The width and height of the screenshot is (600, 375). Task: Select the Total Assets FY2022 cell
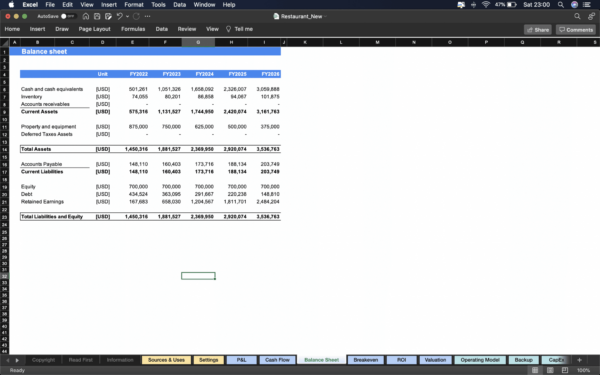(x=132, y=149)
